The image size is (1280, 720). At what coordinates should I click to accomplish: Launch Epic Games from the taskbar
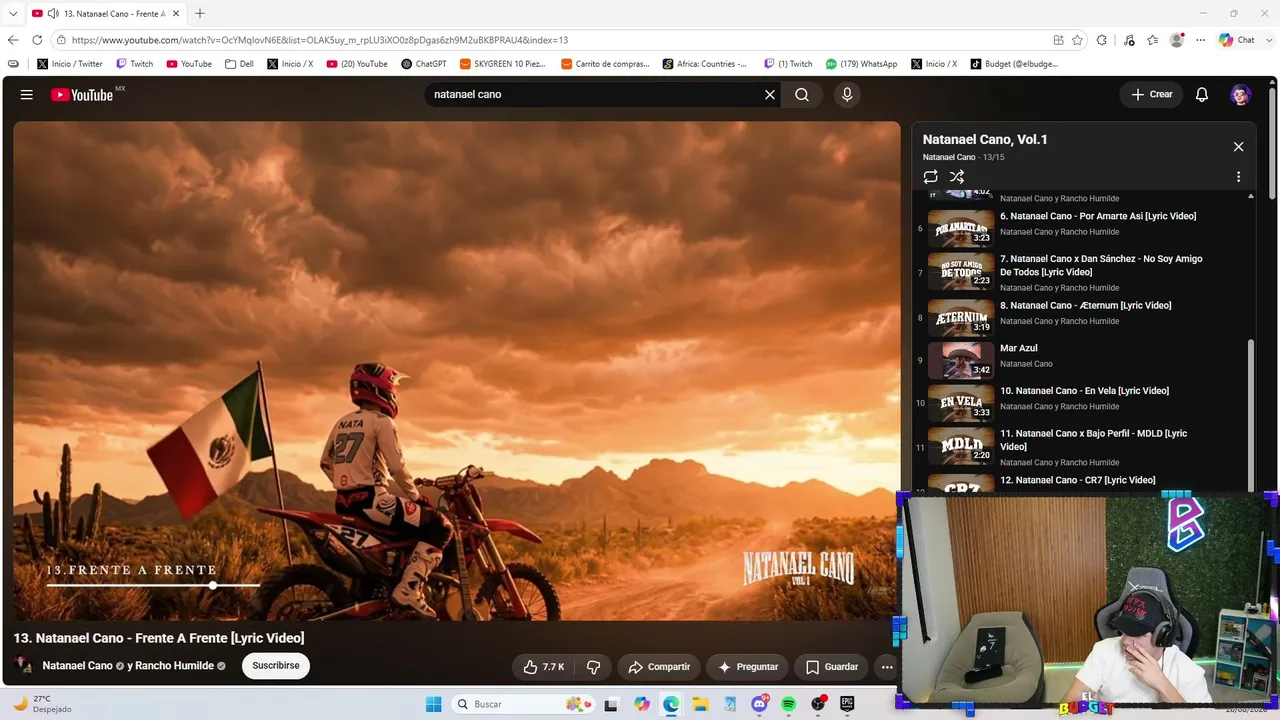click(847, 704)
